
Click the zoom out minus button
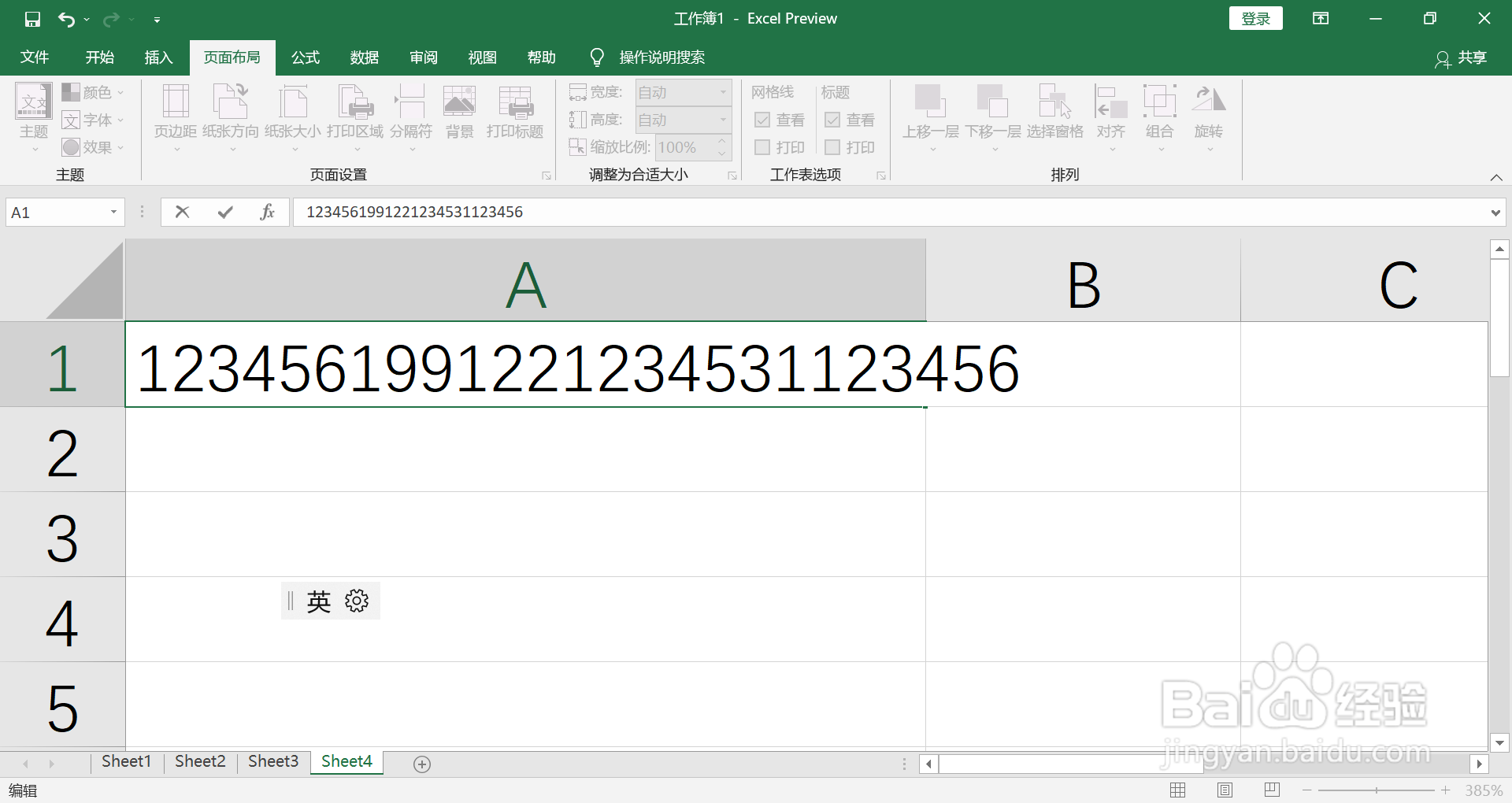point(1307,790)
